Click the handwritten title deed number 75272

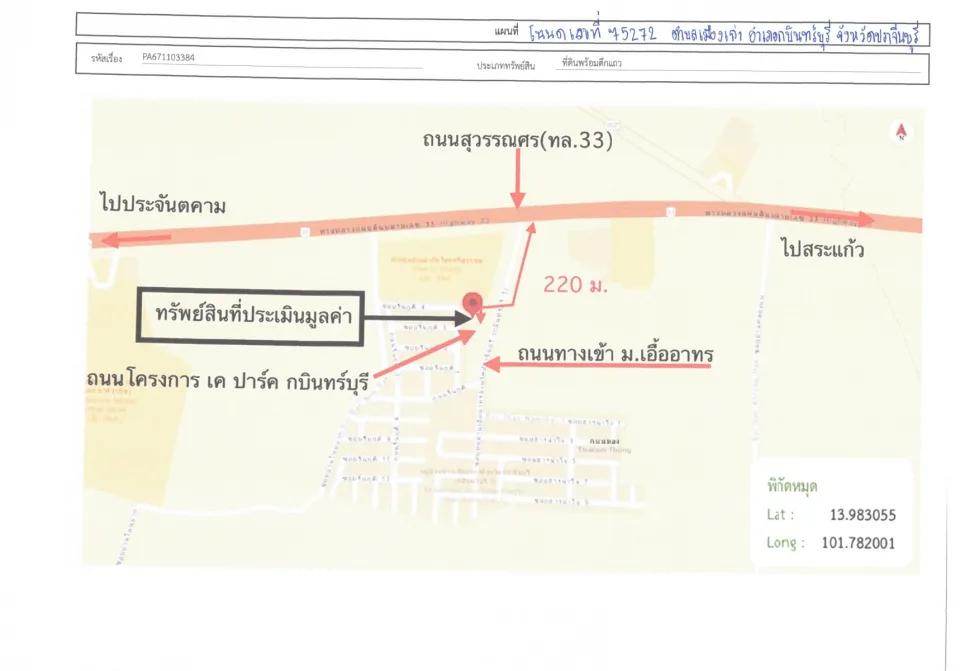(634, 33)
